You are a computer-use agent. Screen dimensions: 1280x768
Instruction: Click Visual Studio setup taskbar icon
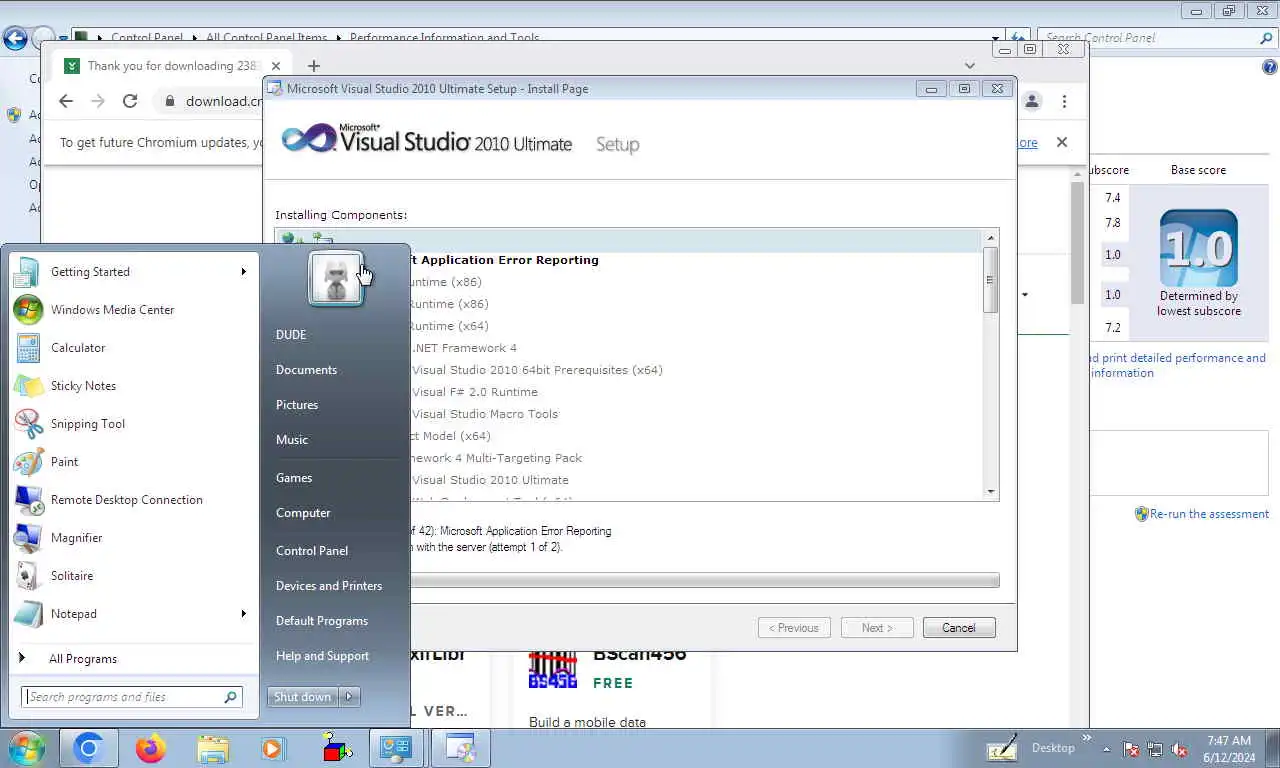[460, 748]
